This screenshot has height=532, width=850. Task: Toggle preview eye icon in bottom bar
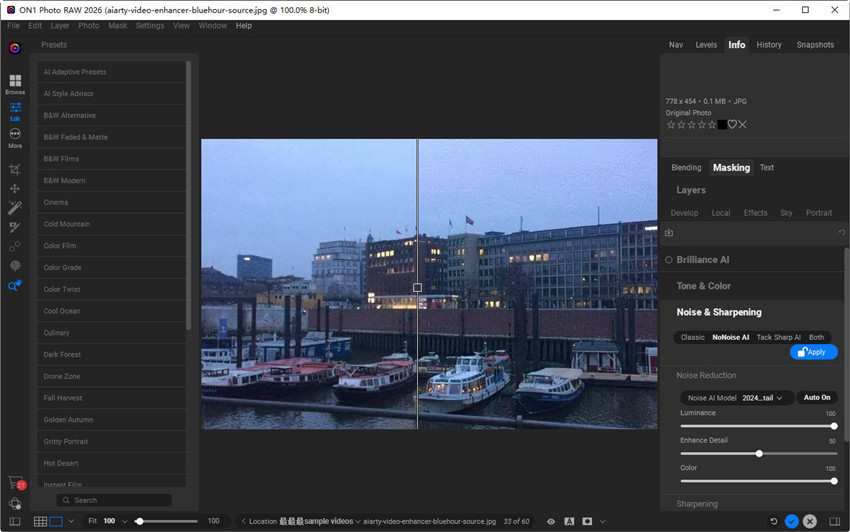pos(551,522)
